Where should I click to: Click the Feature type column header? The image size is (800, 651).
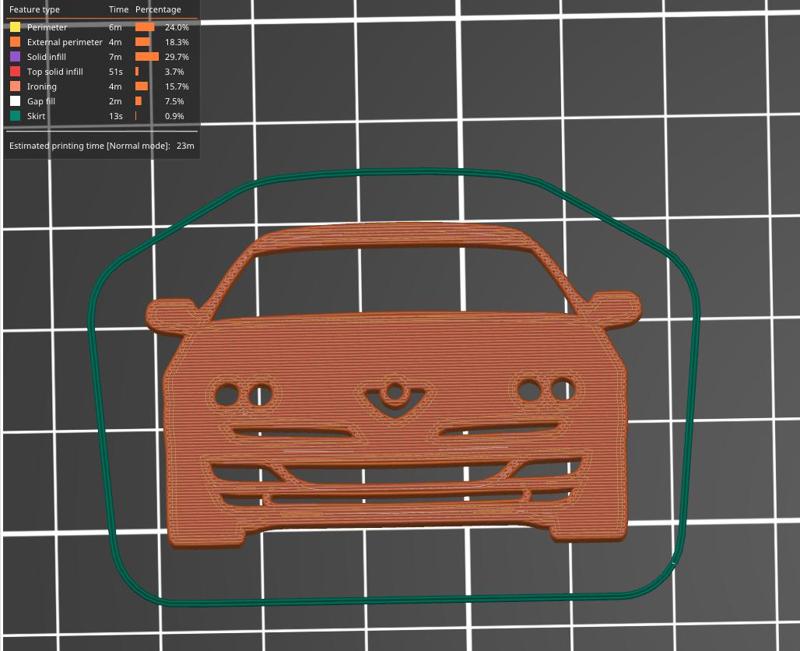pos(37,9)
